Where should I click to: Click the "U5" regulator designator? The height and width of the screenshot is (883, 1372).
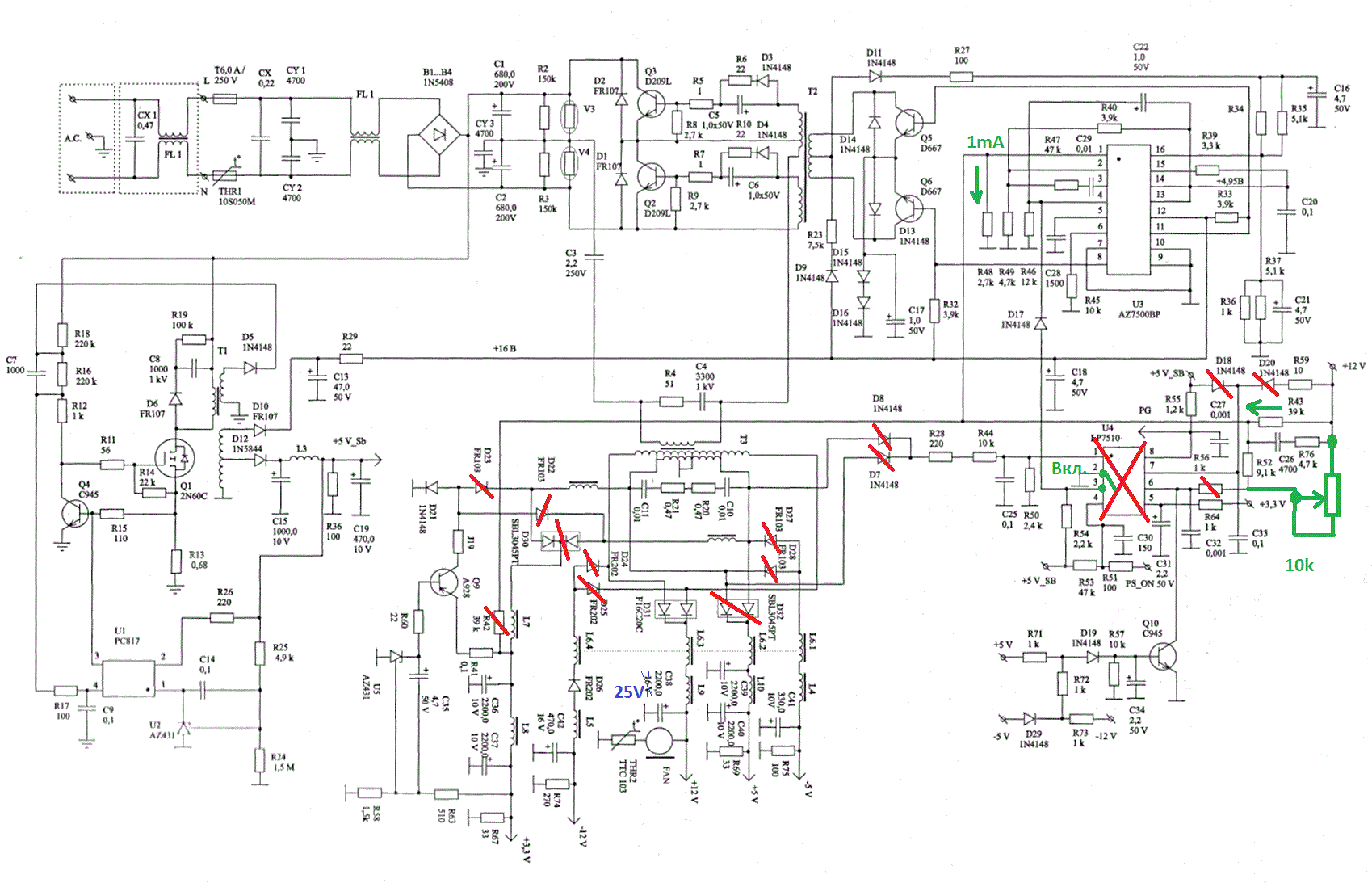pyautogui.click(x=376, y=690)
